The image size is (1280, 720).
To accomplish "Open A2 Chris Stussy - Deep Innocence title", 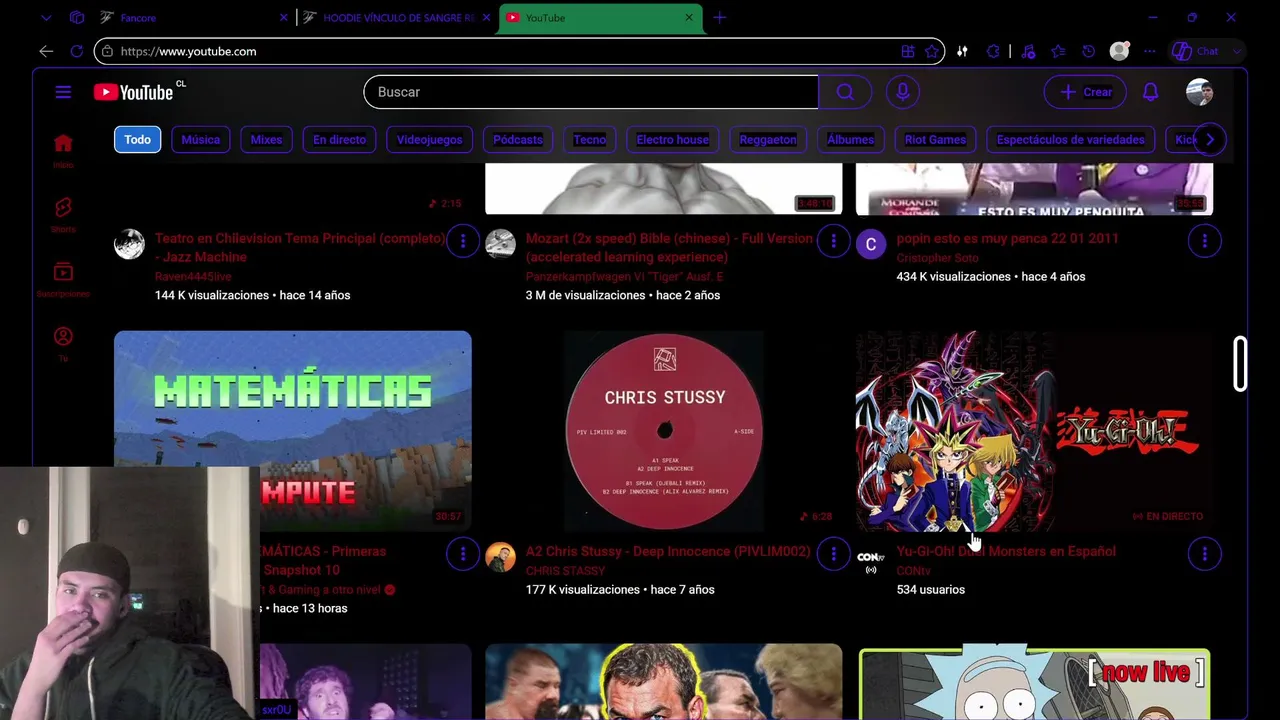I will click(x=668, y=551).
